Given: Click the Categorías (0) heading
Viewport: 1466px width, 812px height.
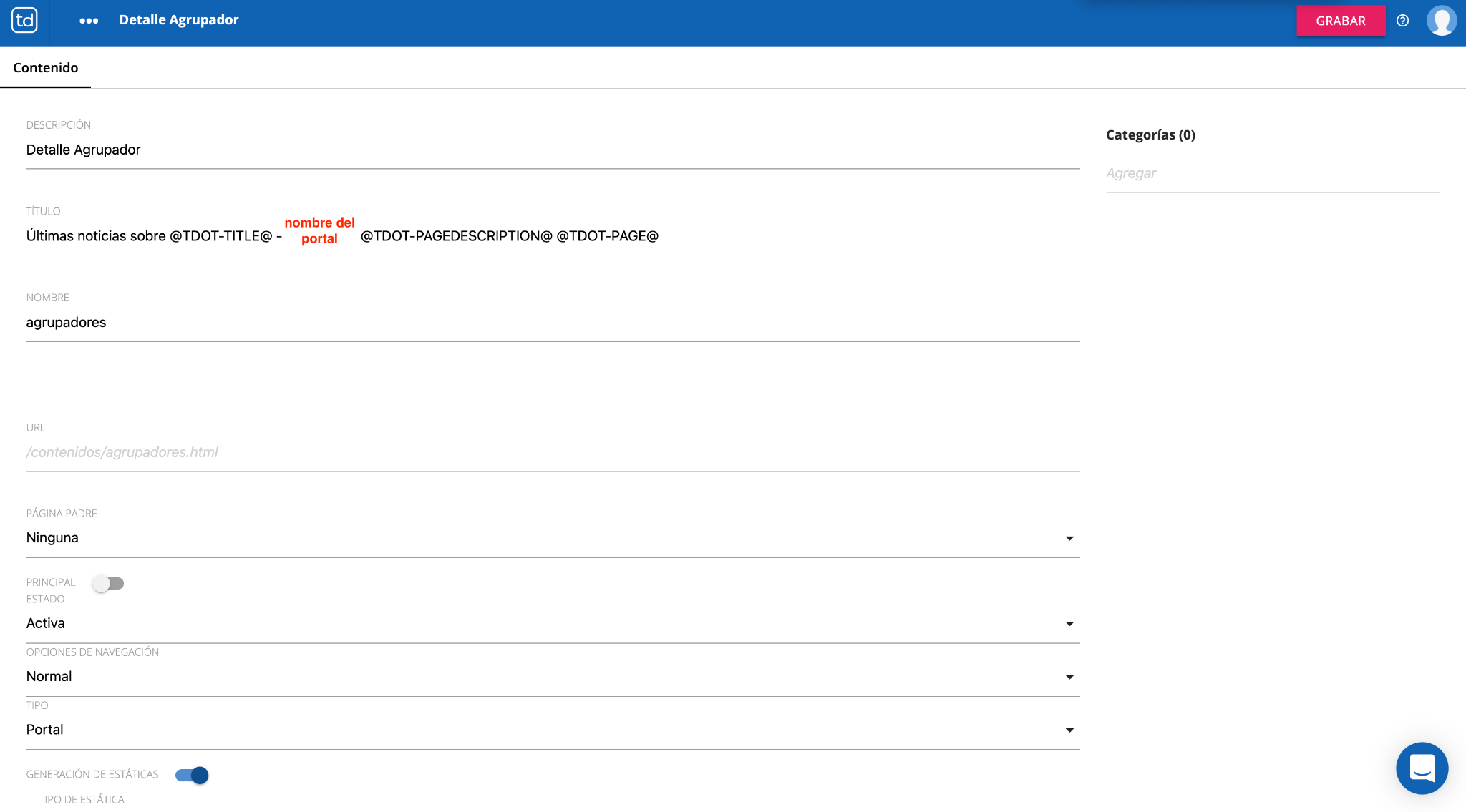Looking at the screenshot, I should point(1150,135).
